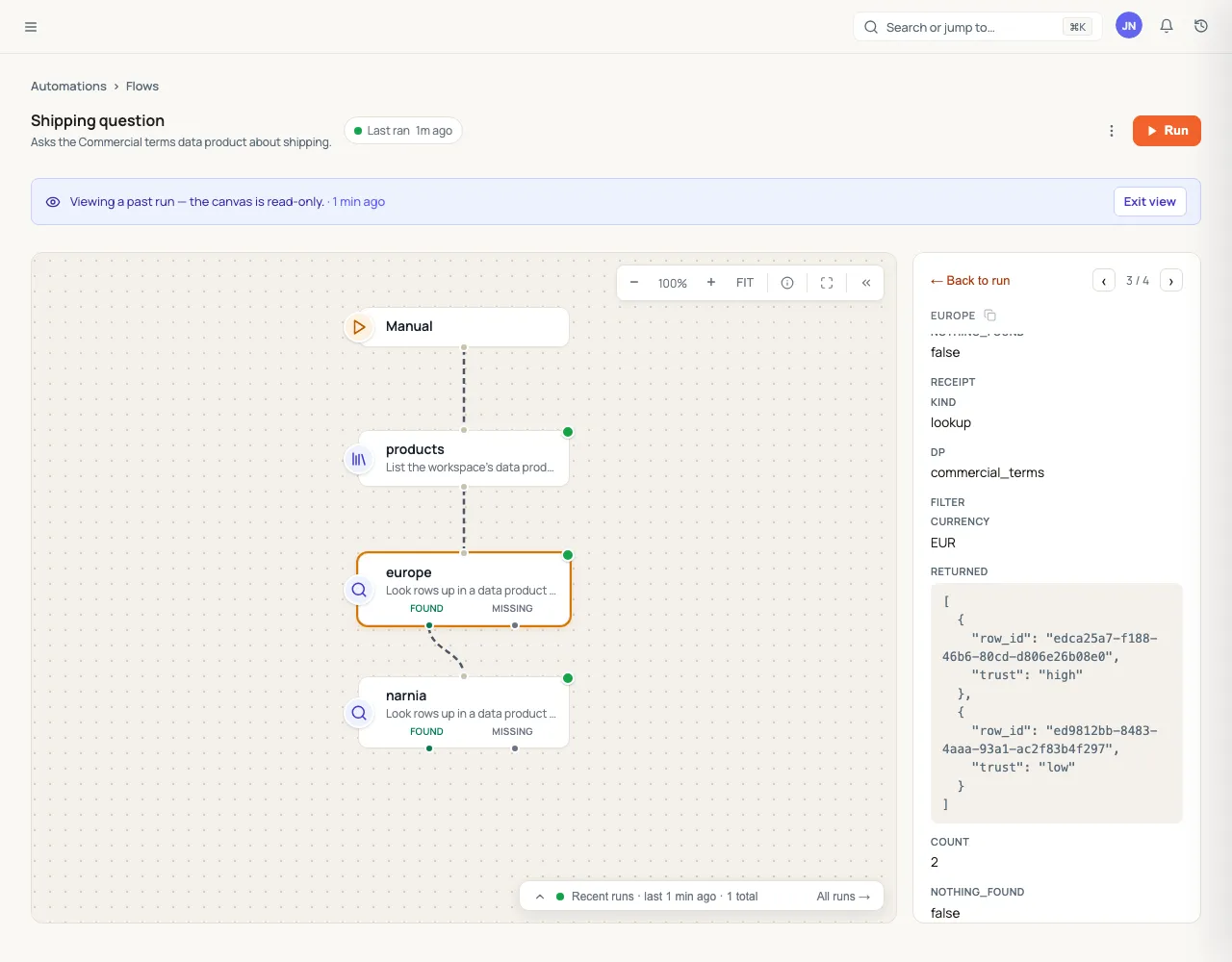The image size is (1232, 962).
Task: Click the europe node search icon
Action: [x=359, y=590]
